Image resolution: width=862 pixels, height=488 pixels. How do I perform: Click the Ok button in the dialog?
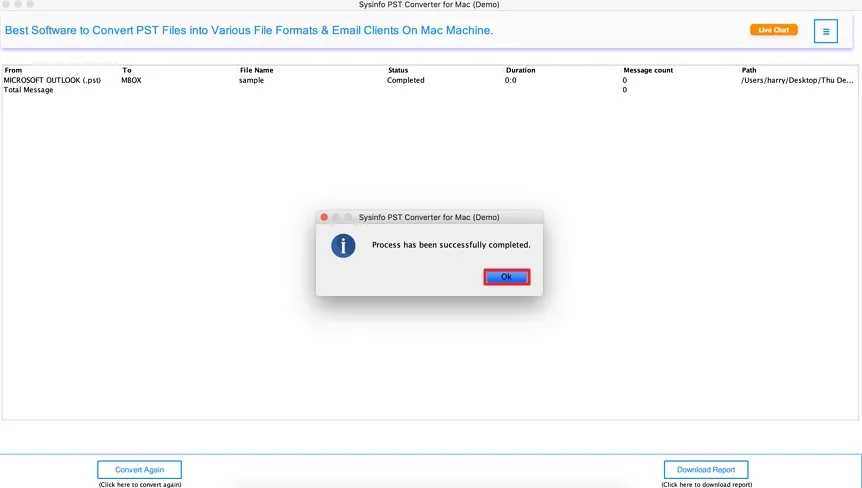506,277
